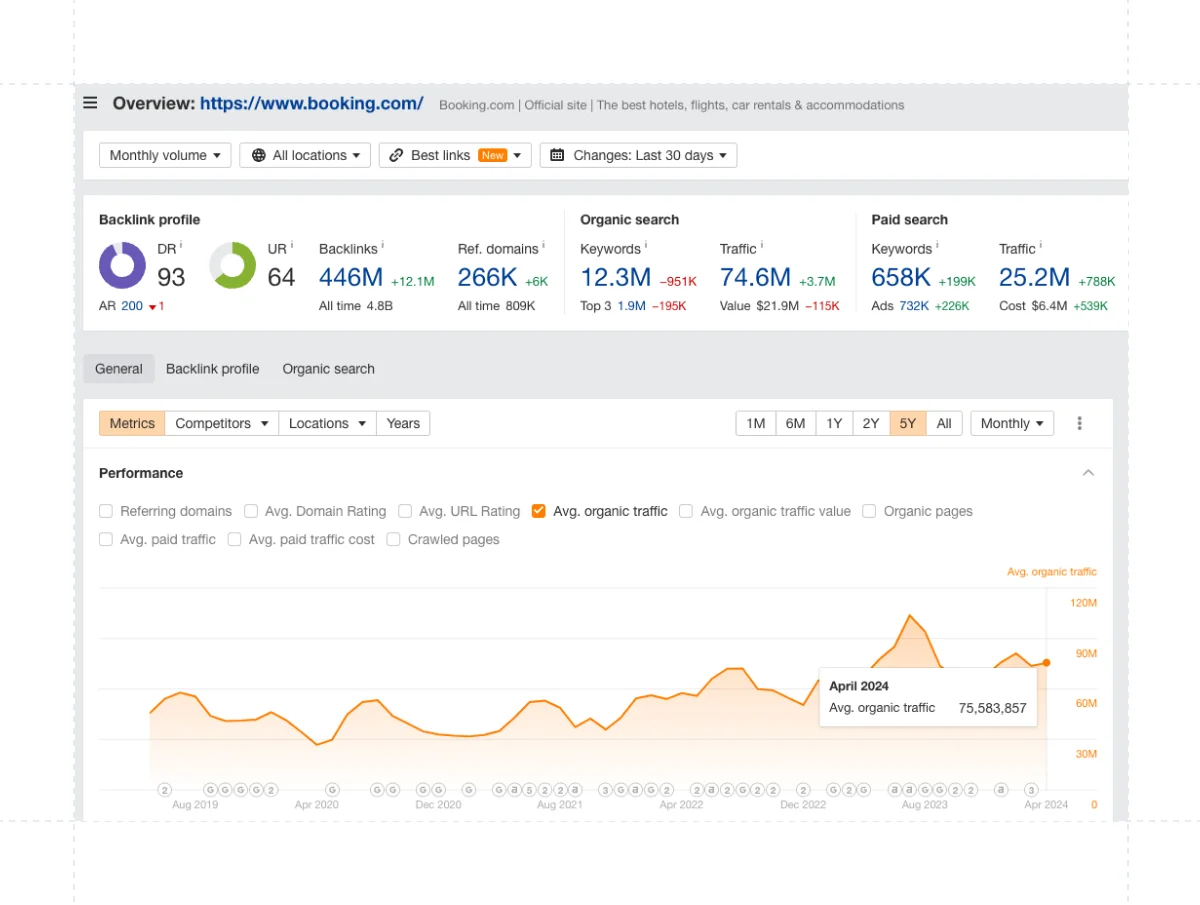
Task: Click the info icon next to Backlinks
Action: (383, 245)
